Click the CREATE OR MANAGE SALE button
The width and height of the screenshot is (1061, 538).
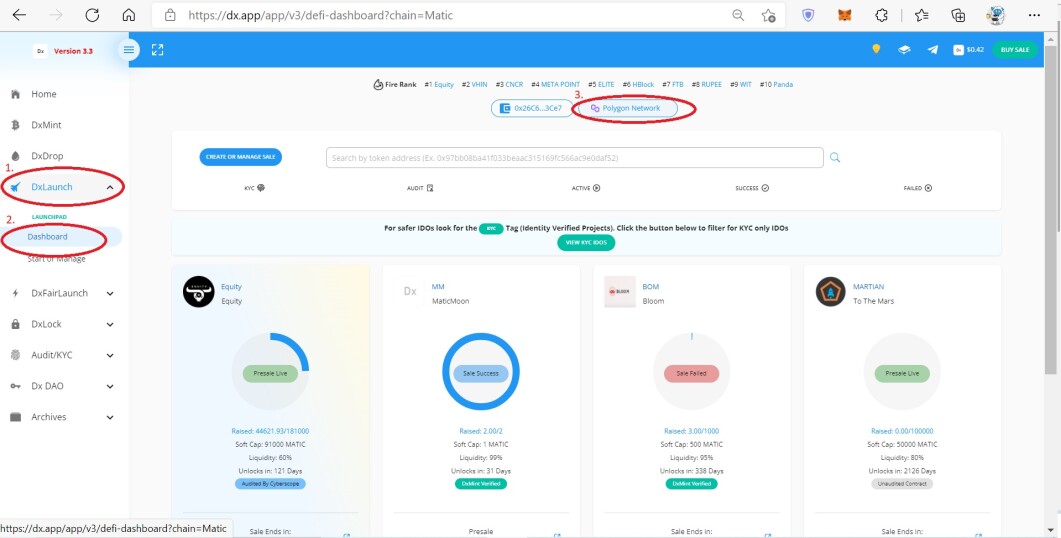pyautogui.click(x=240, y=157)
